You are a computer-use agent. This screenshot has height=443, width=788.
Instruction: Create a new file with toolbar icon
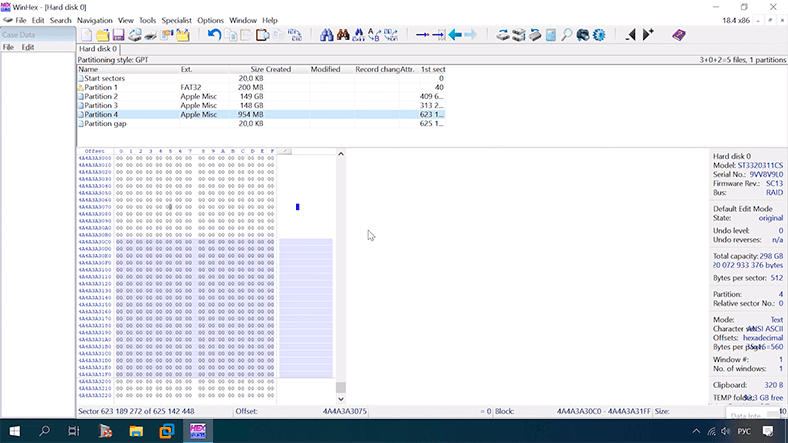pyautogui.click(x=86, y=35)
